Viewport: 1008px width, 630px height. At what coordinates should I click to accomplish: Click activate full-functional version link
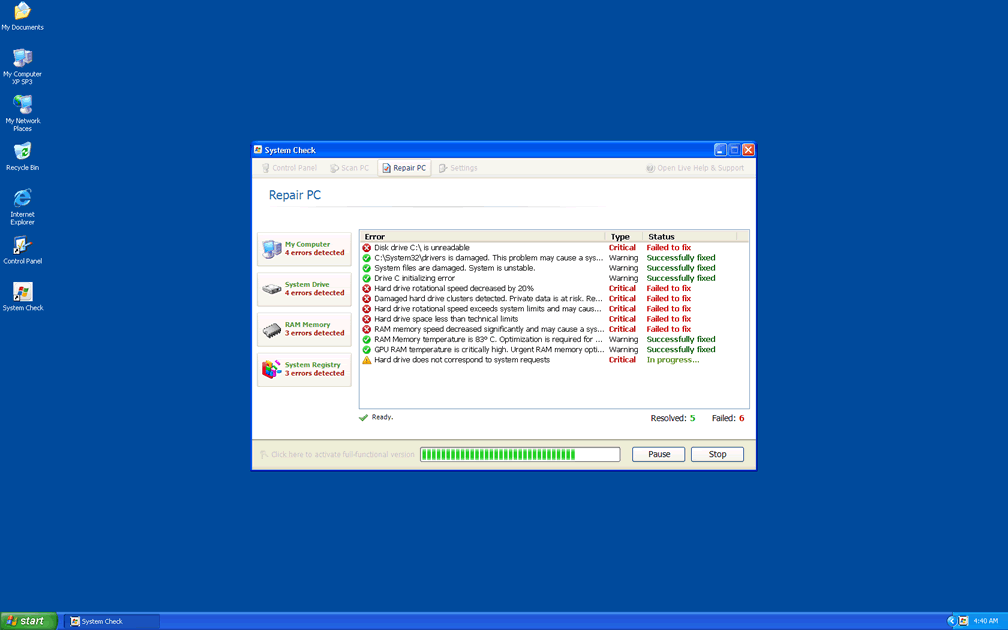tap(337, 455)
